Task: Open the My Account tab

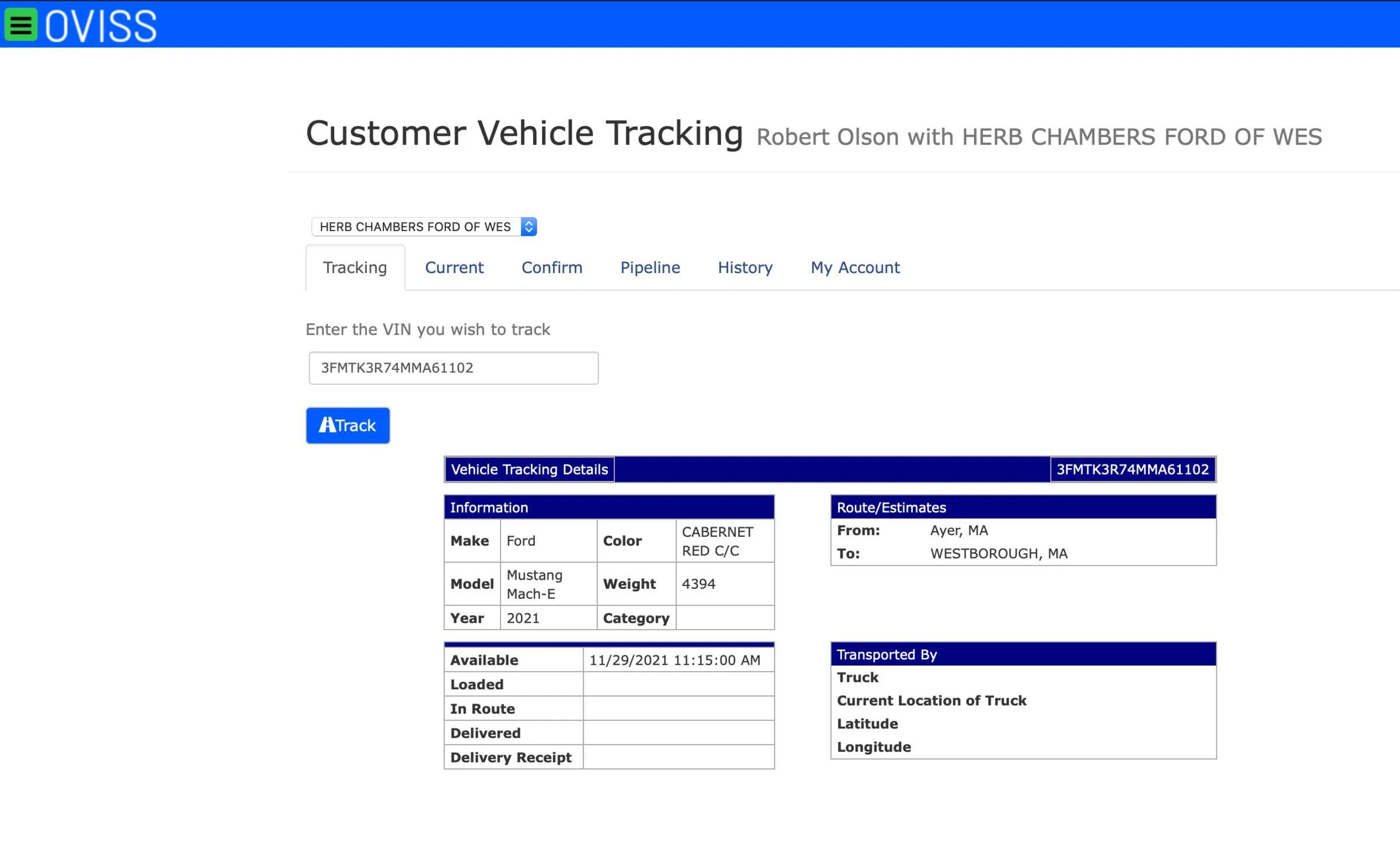Action: pyautogui.click(x=855, y=267)
